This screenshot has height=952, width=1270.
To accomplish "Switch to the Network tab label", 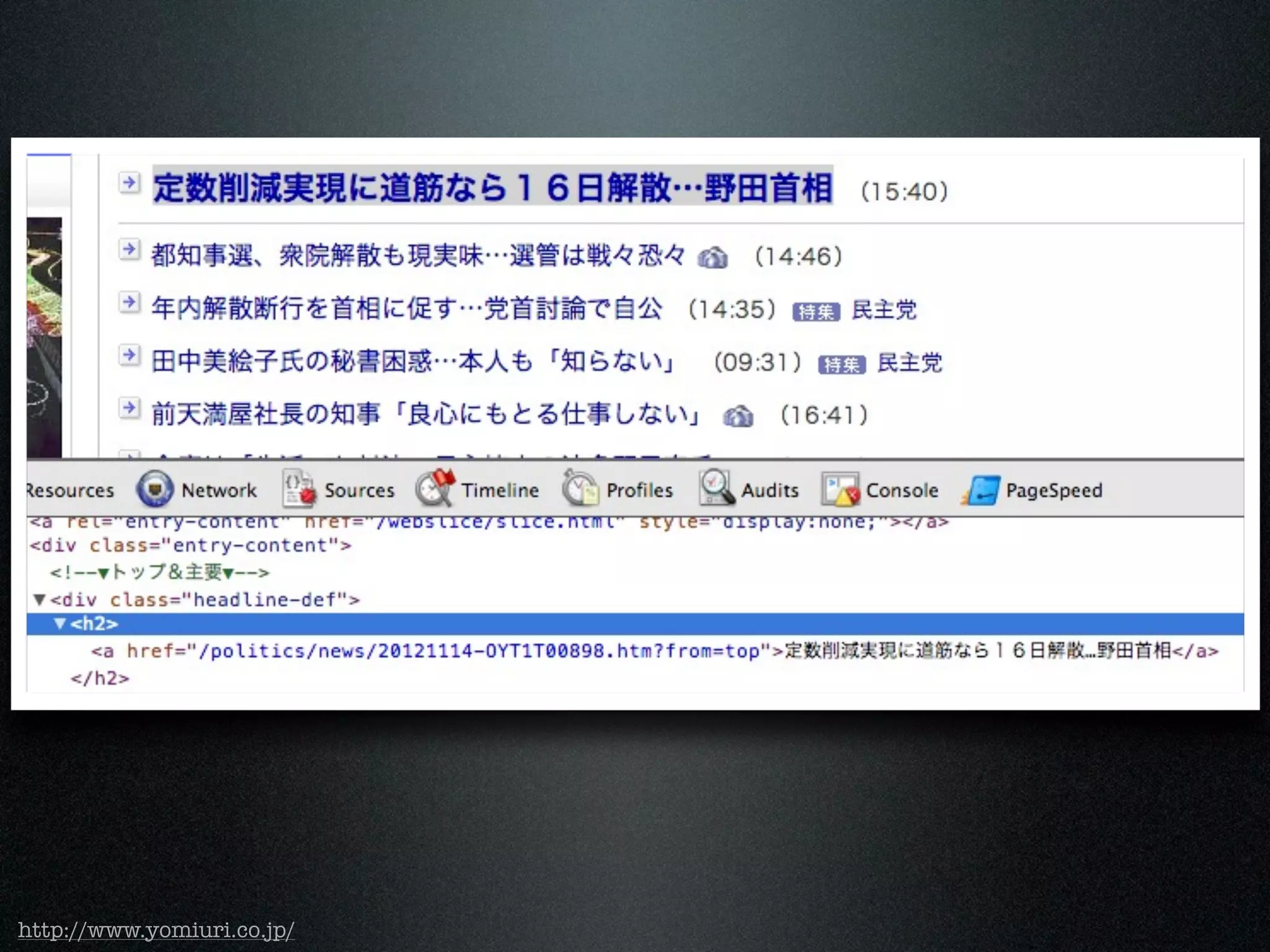I will [x=219, y=490].
